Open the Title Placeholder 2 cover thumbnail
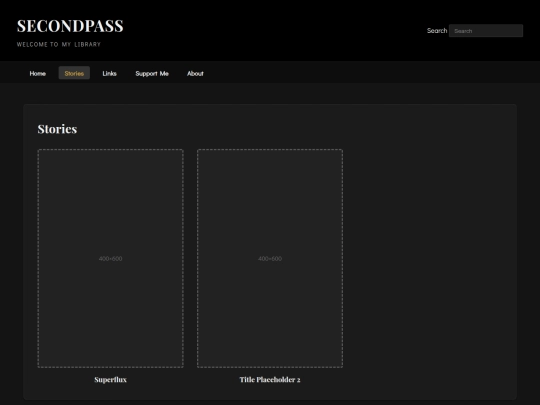 pyautogui.click(x=270, y=258)
